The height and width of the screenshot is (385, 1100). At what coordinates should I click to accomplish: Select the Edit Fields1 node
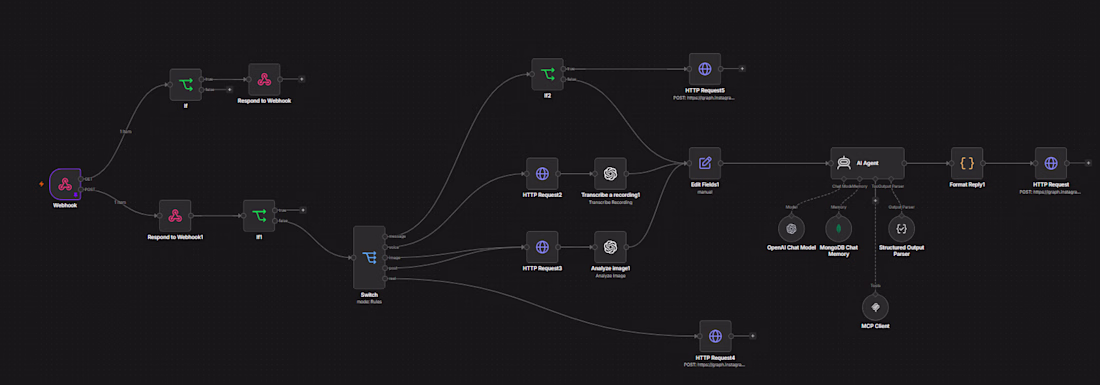[704, 163]
